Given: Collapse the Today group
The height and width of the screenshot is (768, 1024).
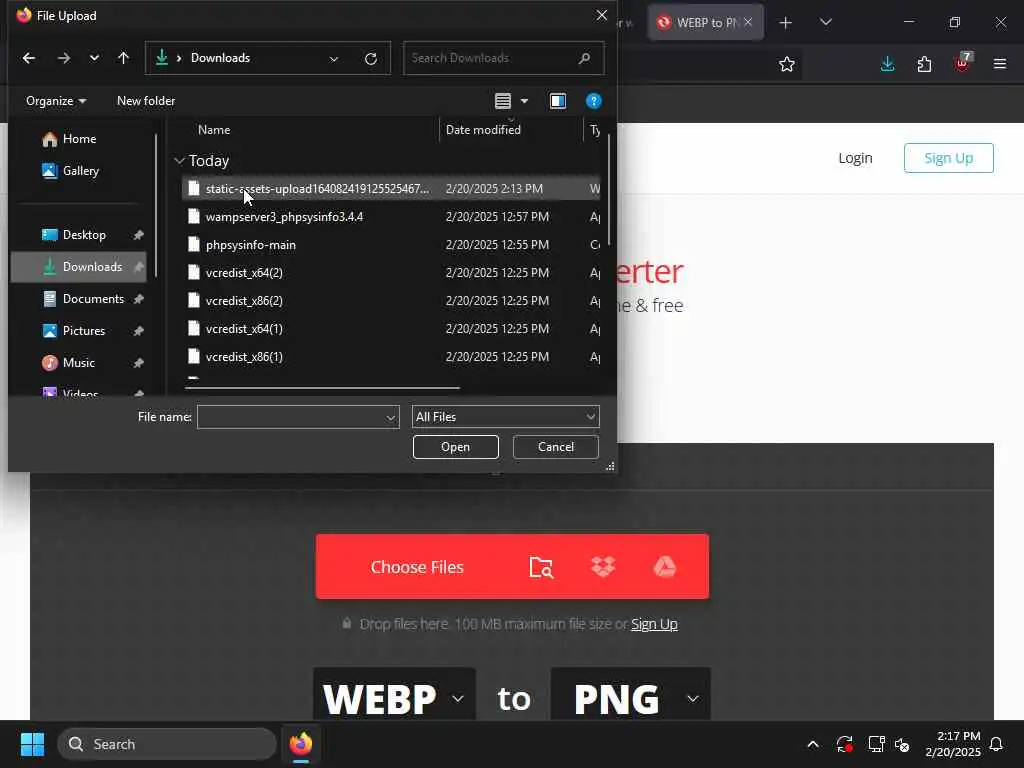Looking at the screenshot, I should [180, 161].
